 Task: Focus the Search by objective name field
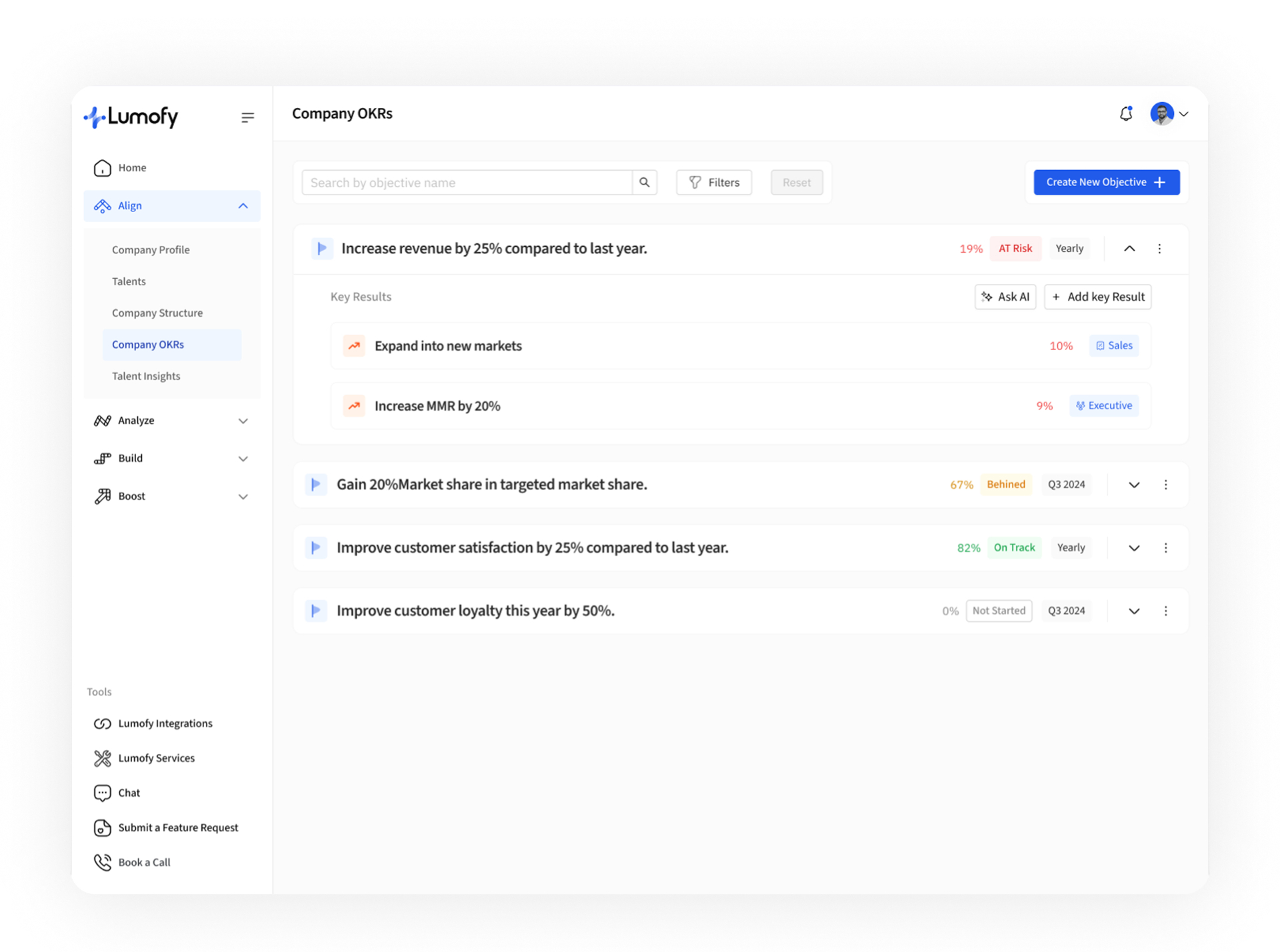pos(467,183)
